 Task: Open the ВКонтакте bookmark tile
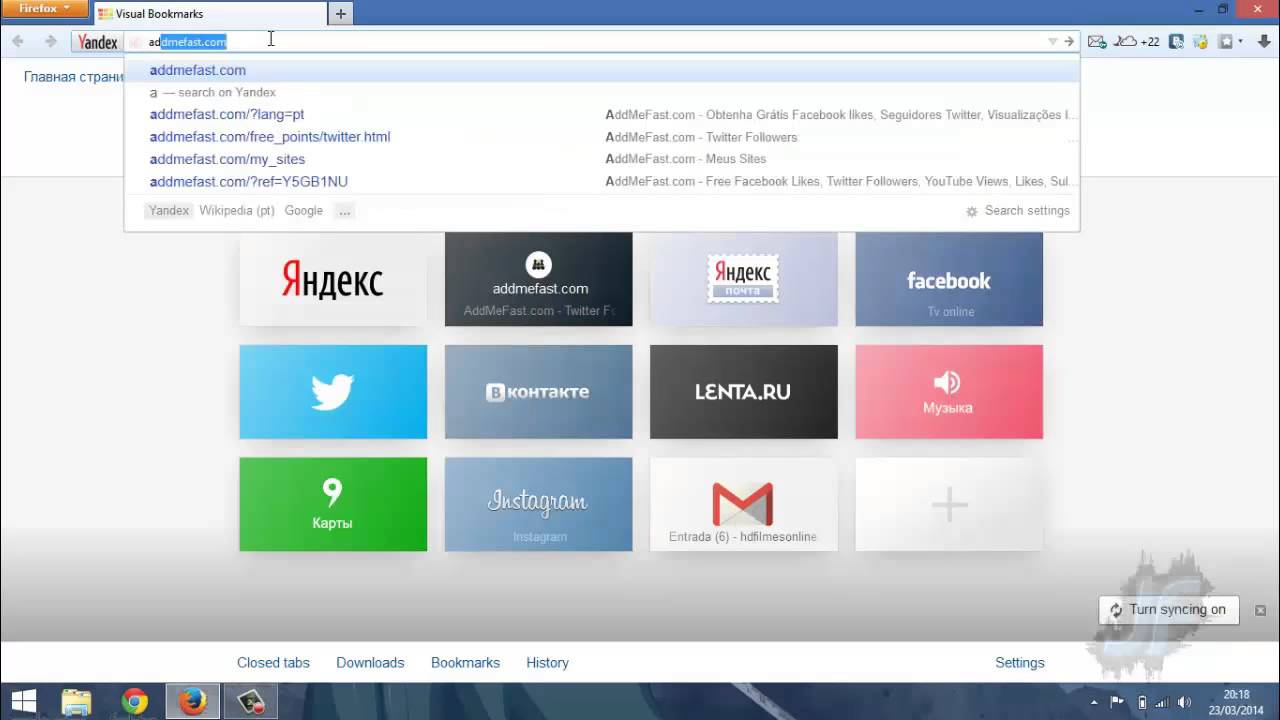(x=539, y=392)
